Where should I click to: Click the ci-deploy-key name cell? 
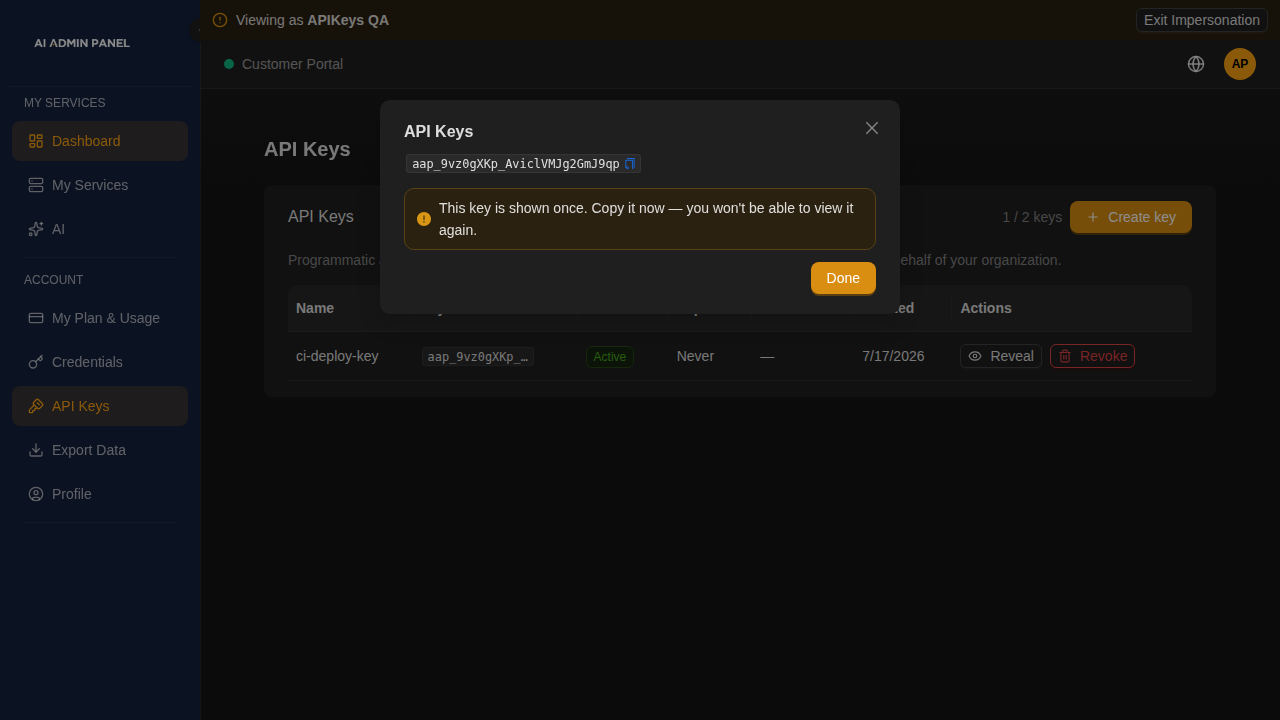pyautogui.click(x=337, y=356)
